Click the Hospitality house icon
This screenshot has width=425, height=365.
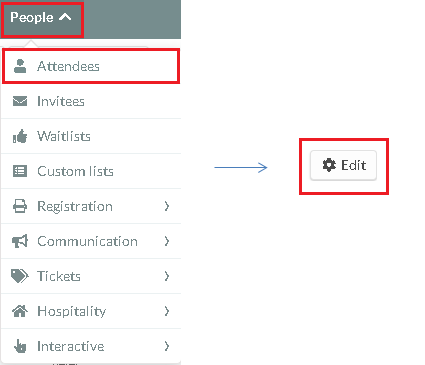(20, 311)
